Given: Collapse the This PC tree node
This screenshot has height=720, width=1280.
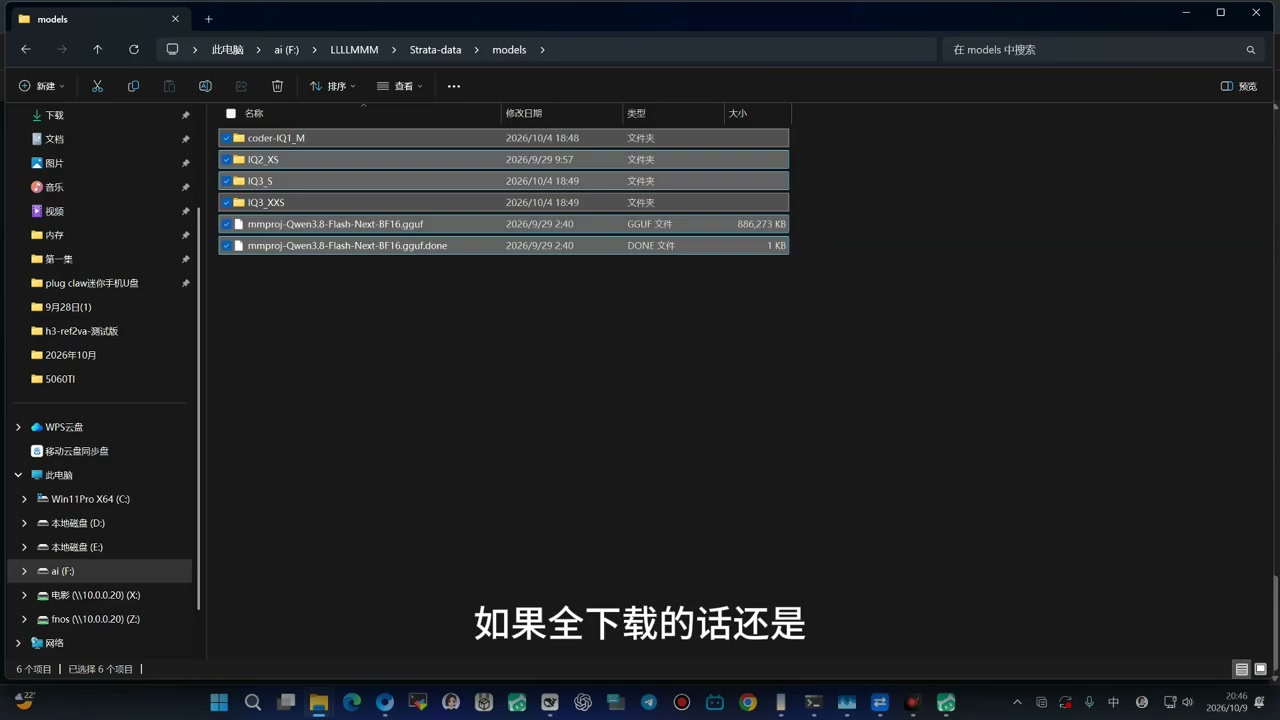Looking at the screenshot, I should click(x=18, y=475).
